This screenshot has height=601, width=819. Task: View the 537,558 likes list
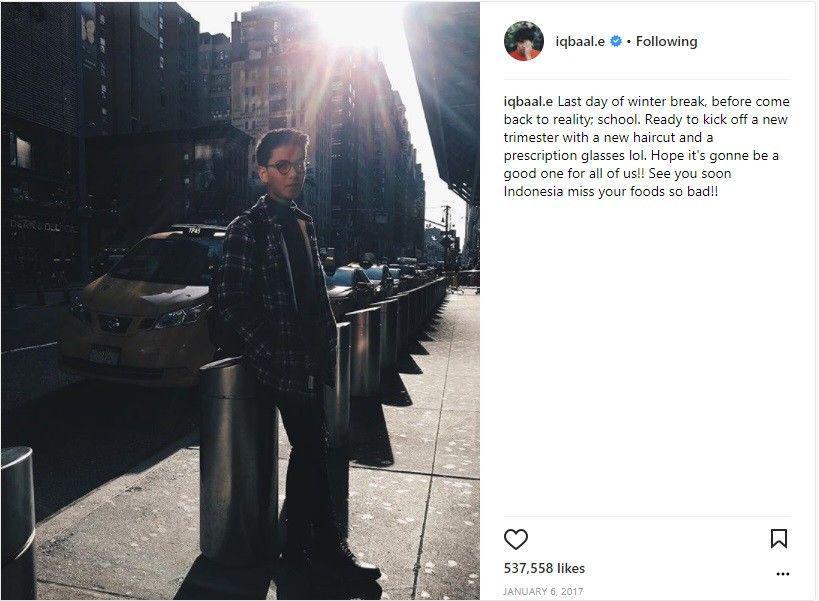tap(544, 568)
